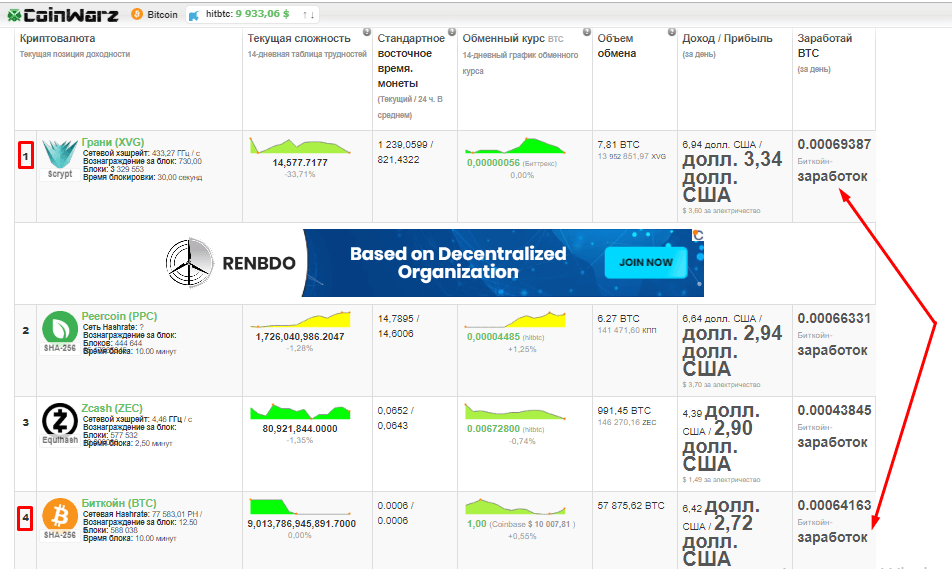Open XVG exchange rate chart
Viewport: 952px width, 569px height.
pyautogui.click(x=515, y=146)
